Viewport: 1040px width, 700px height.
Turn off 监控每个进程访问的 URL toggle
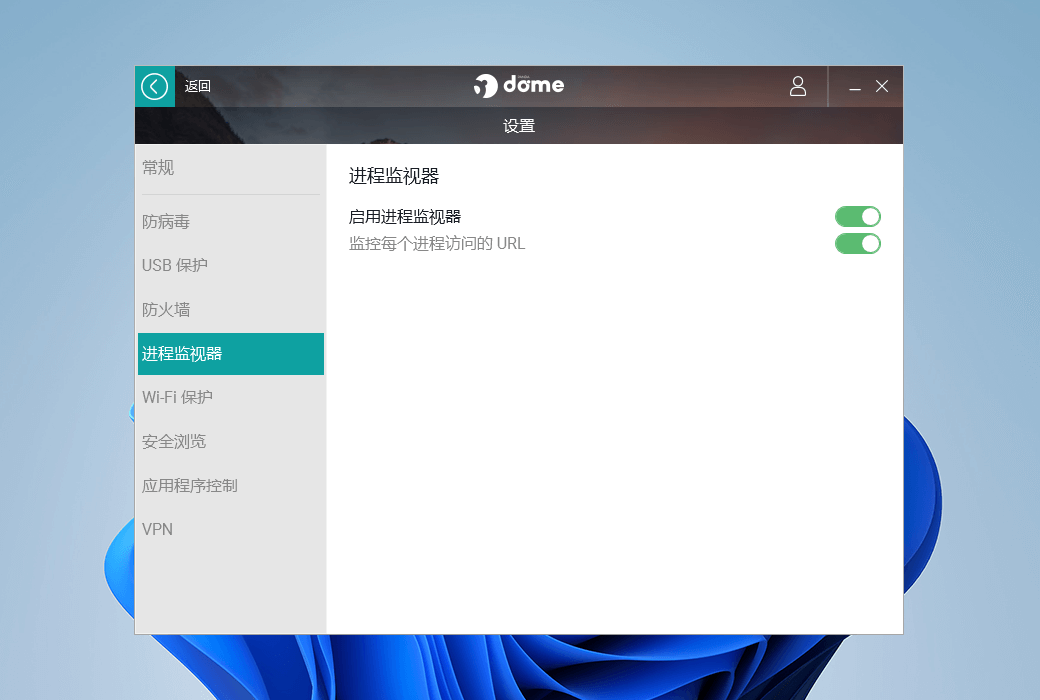[x=857, y=244]
